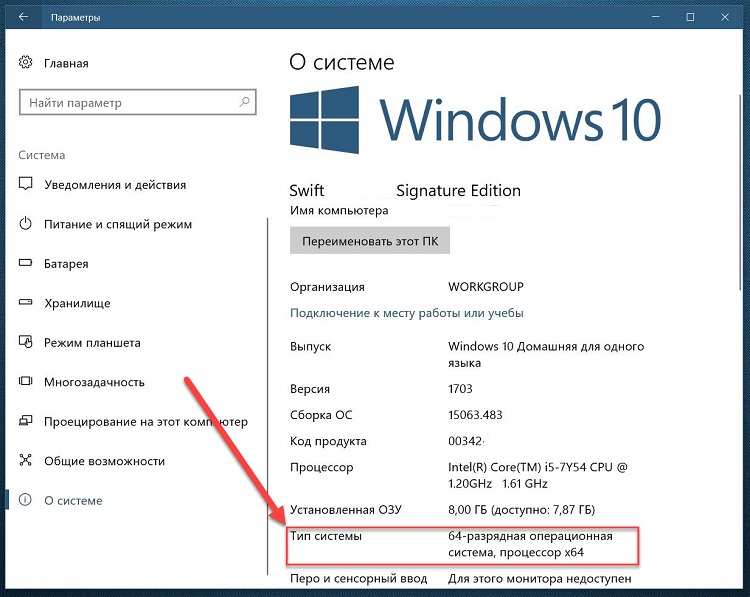
Task: Click the Версия label
Action: (309, 389)
